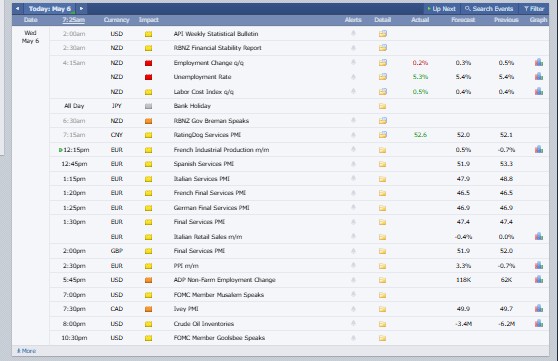Screen dimensions: 558x361
Task: Open detail folder for RatingDog Services PMI
Action: tap(383, 135)
